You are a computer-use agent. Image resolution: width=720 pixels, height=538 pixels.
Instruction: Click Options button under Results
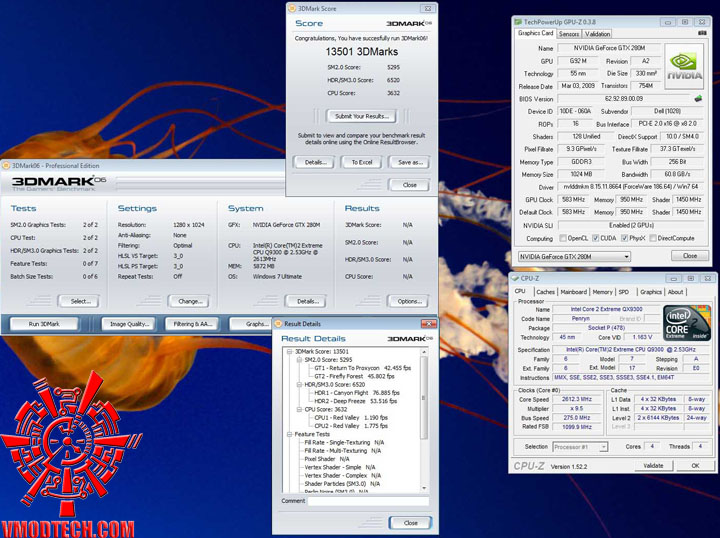coord(410,302)
